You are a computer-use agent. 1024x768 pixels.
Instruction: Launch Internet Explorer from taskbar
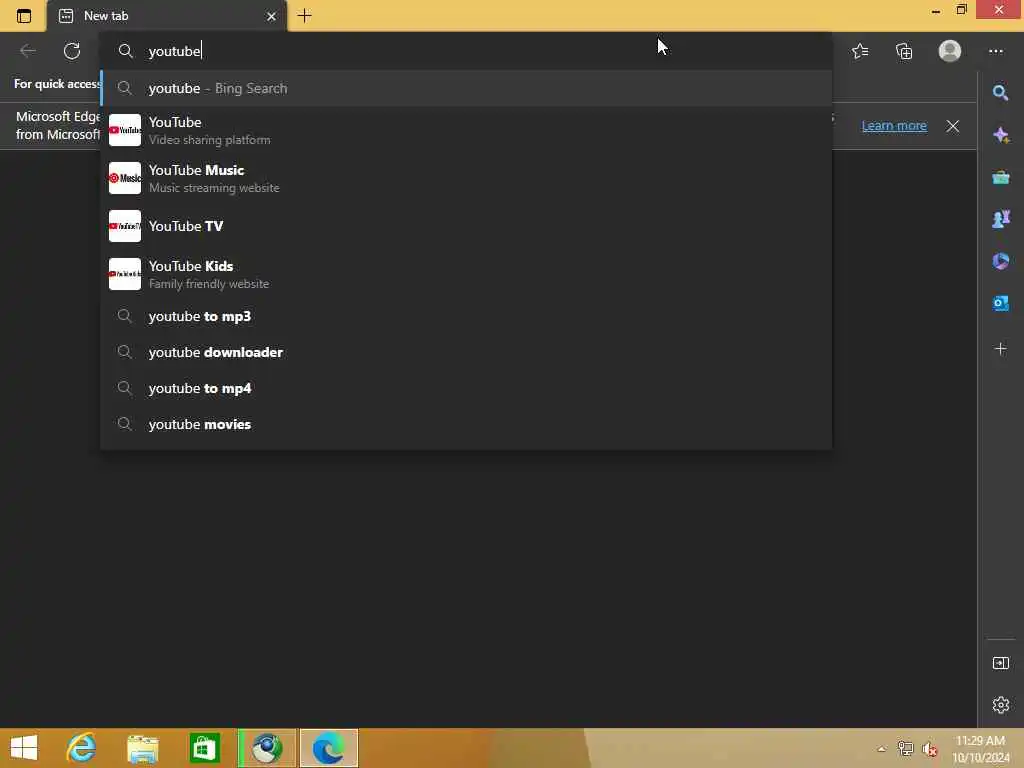coord(82,748)
